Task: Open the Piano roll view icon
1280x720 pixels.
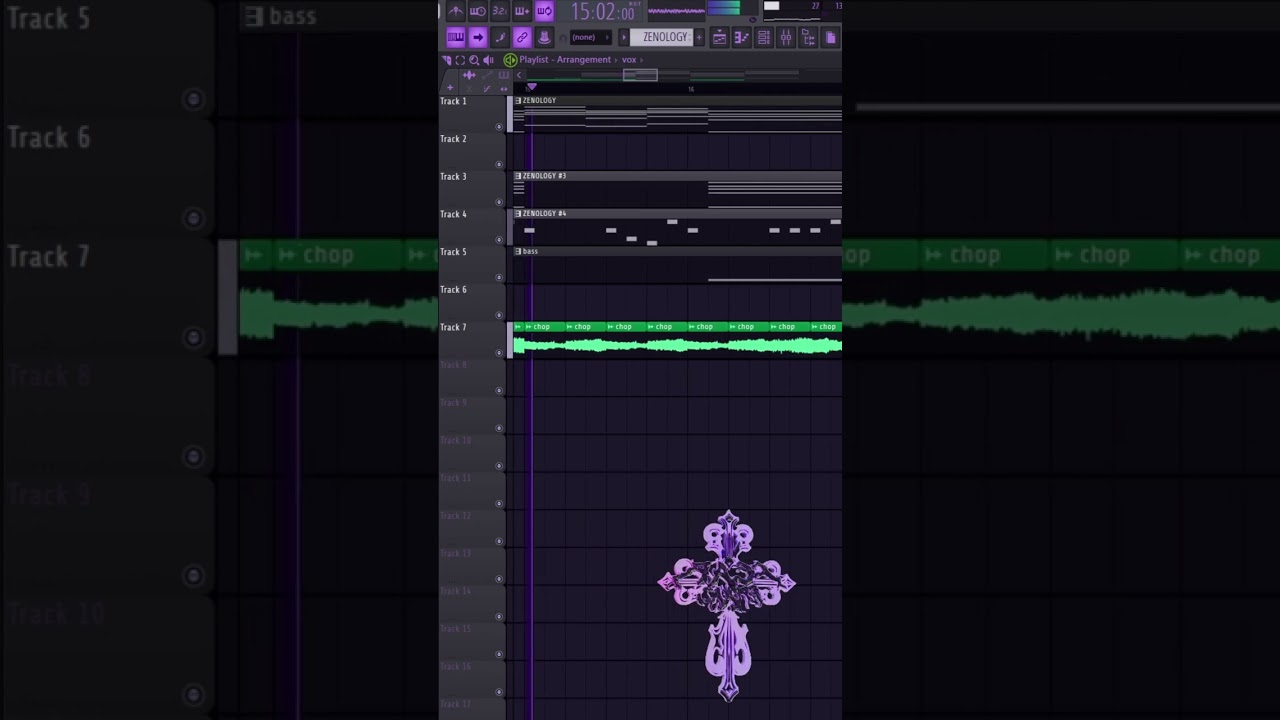Action: click(741, 38)
